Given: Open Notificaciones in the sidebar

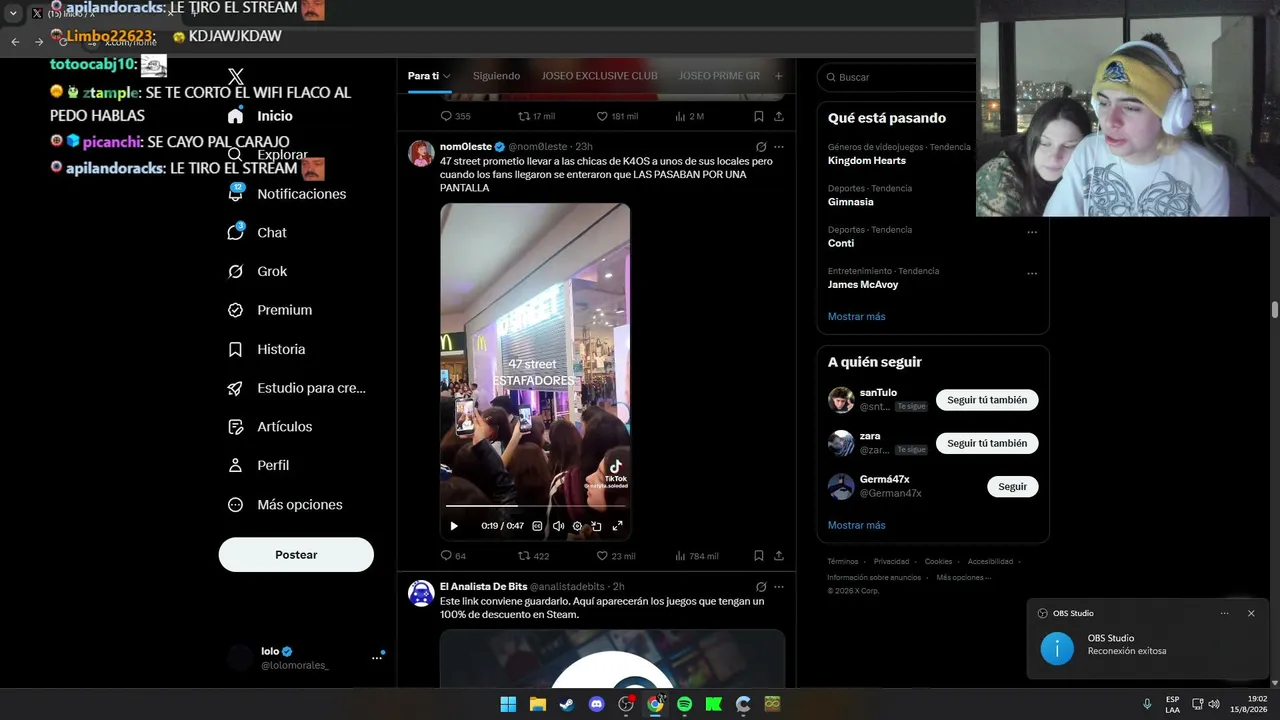Looking at the screenshot, I should tap(287, 194).
